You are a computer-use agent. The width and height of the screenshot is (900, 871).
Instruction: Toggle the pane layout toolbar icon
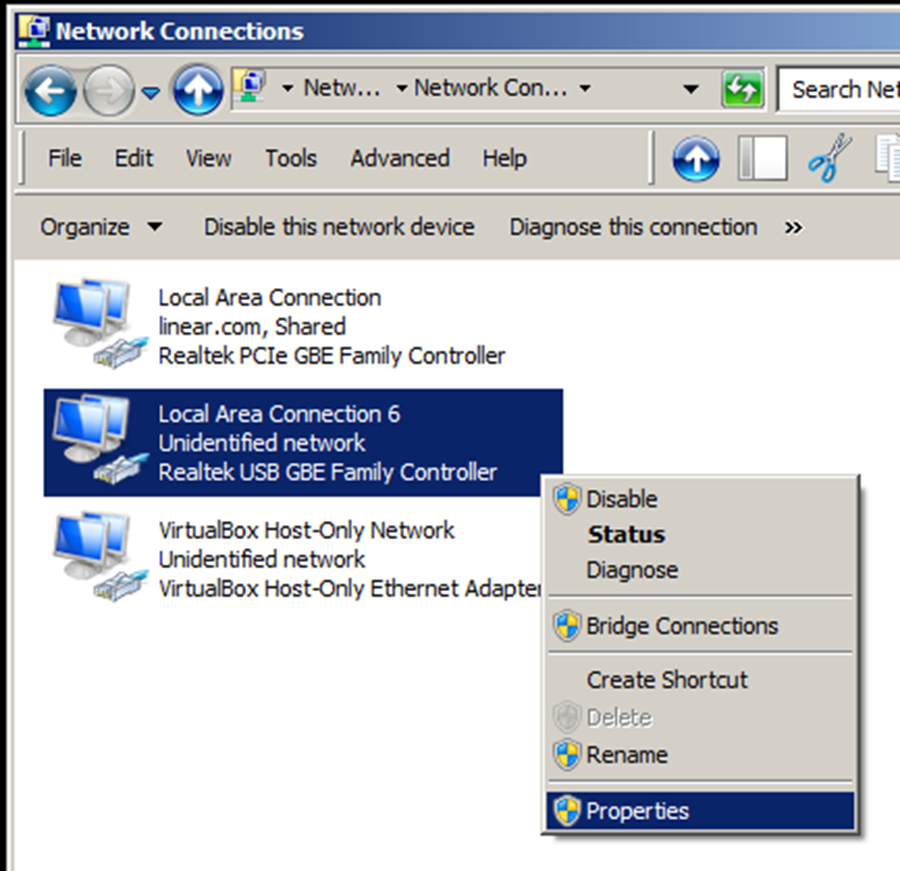762,158
